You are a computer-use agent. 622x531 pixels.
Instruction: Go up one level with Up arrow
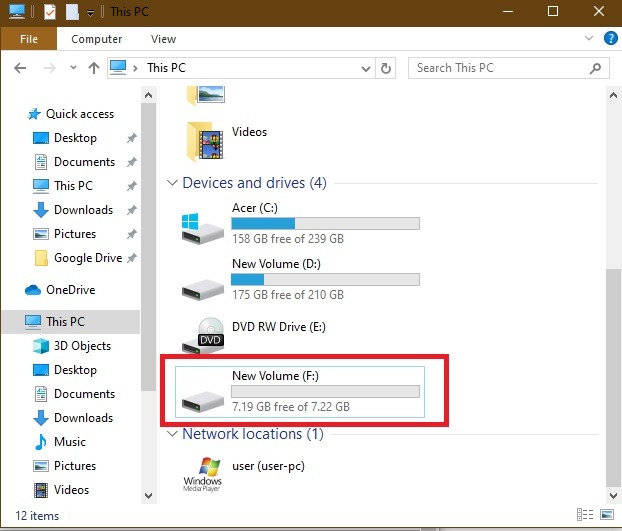click(x=93, y=68)
